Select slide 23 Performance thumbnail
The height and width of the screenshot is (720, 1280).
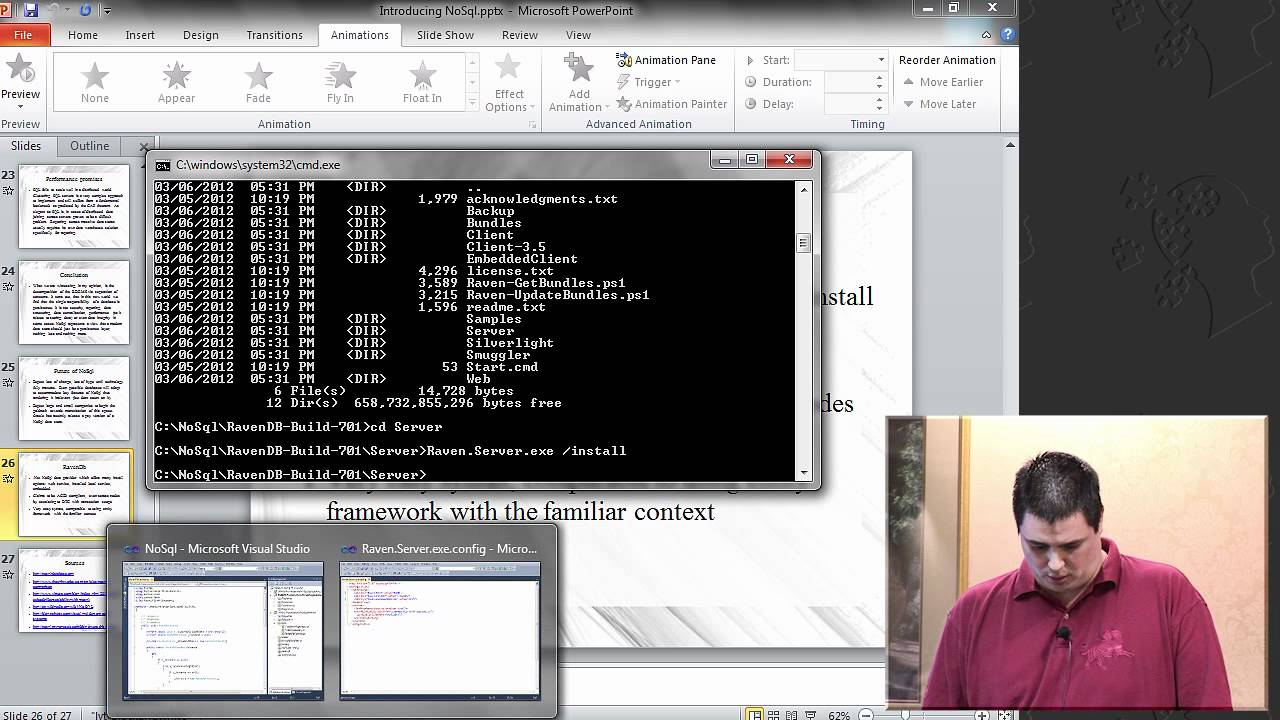74,208
